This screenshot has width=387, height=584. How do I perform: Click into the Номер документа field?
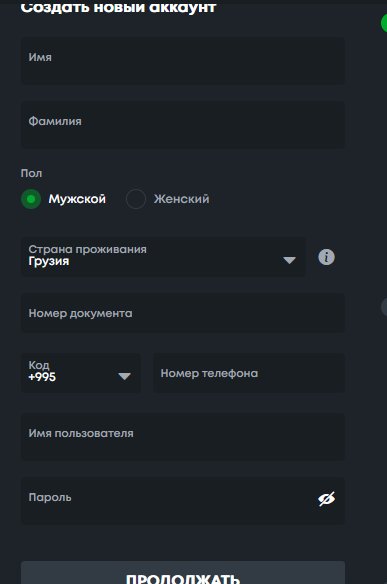coord(183,313)
